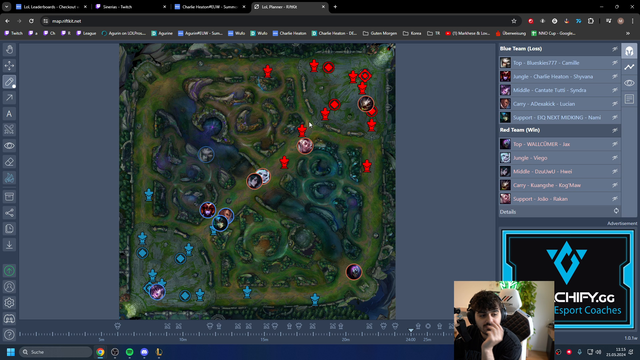Image resolution: width=640 pixels, height=360 pixels.
Task: Activate the pencil draw tool
Action: [9, 82]
